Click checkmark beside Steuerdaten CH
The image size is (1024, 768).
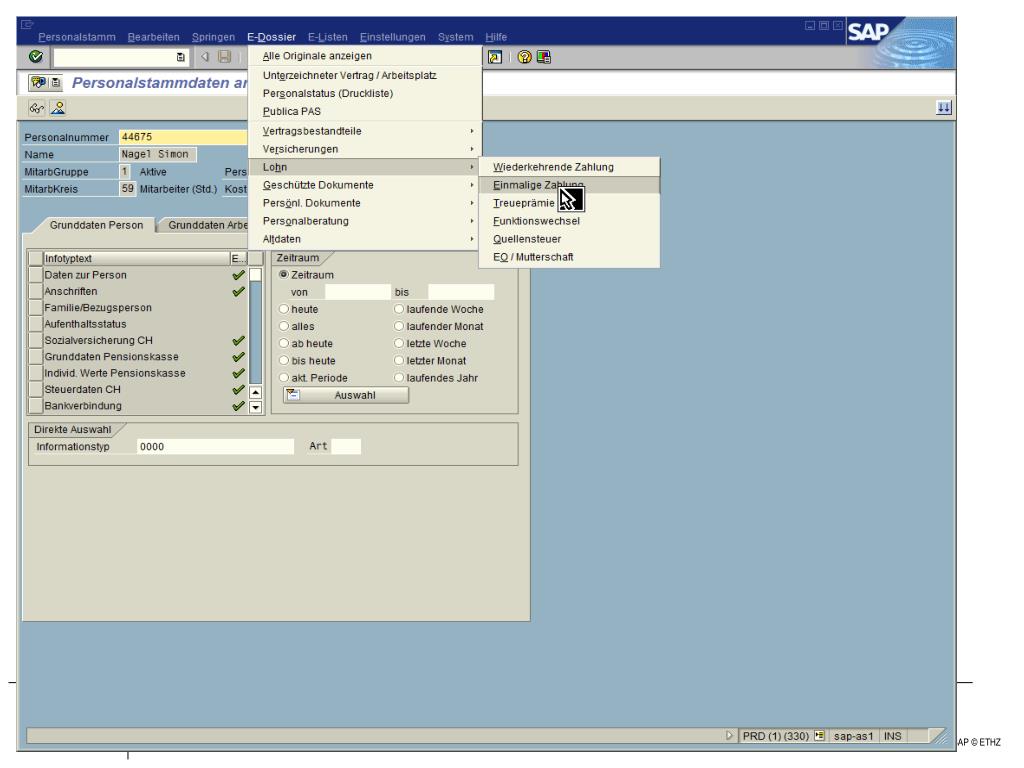point(238,389)
